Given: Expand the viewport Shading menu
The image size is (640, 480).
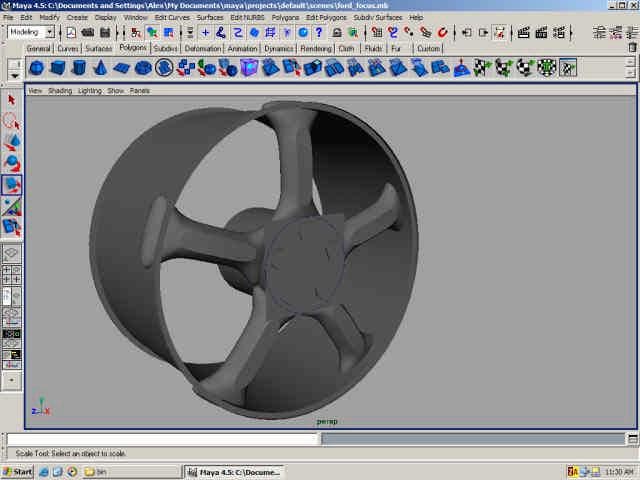Looking at the screenshot, I should [x=61, y=90].
